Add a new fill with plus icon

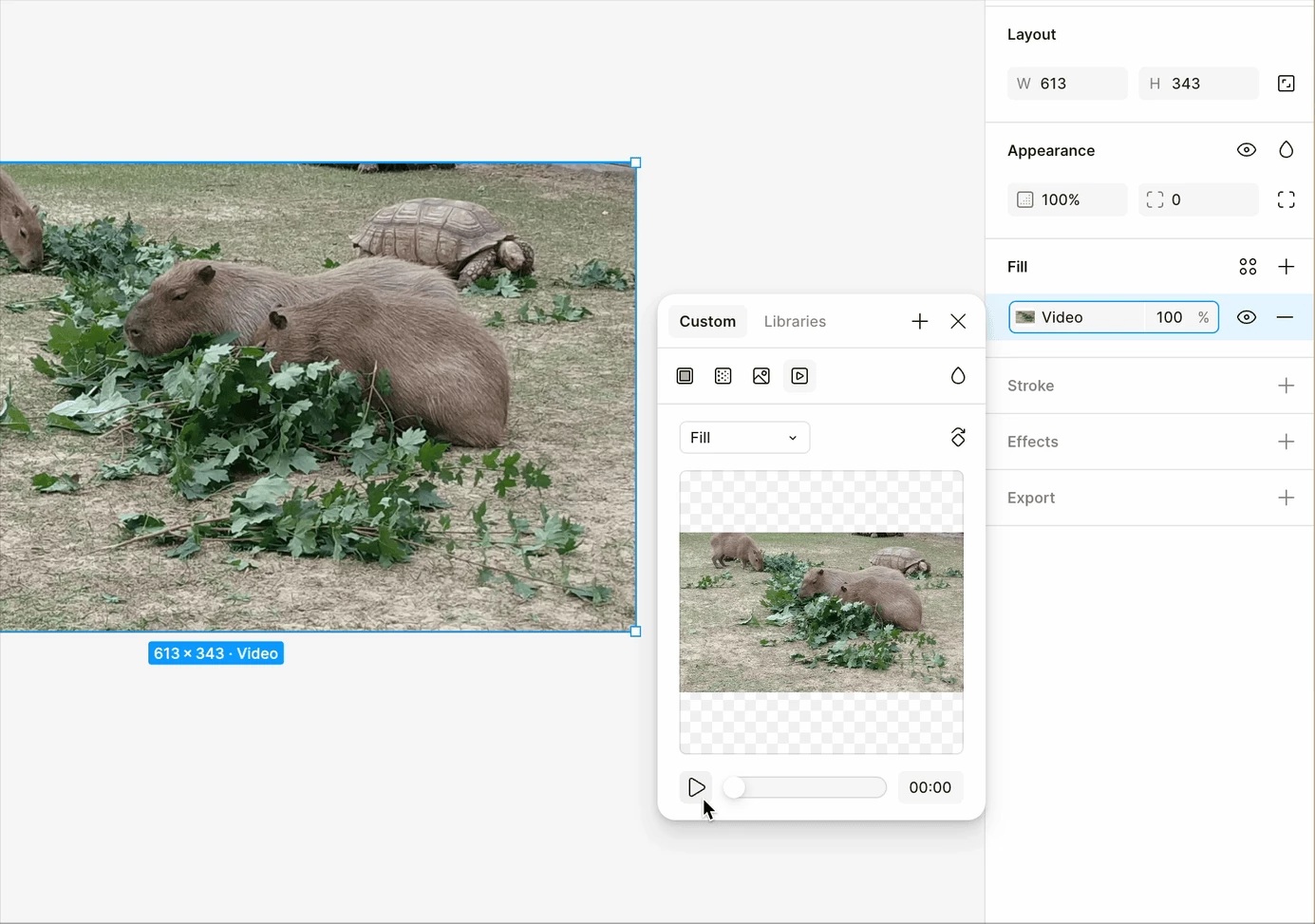coord(1286,267)
